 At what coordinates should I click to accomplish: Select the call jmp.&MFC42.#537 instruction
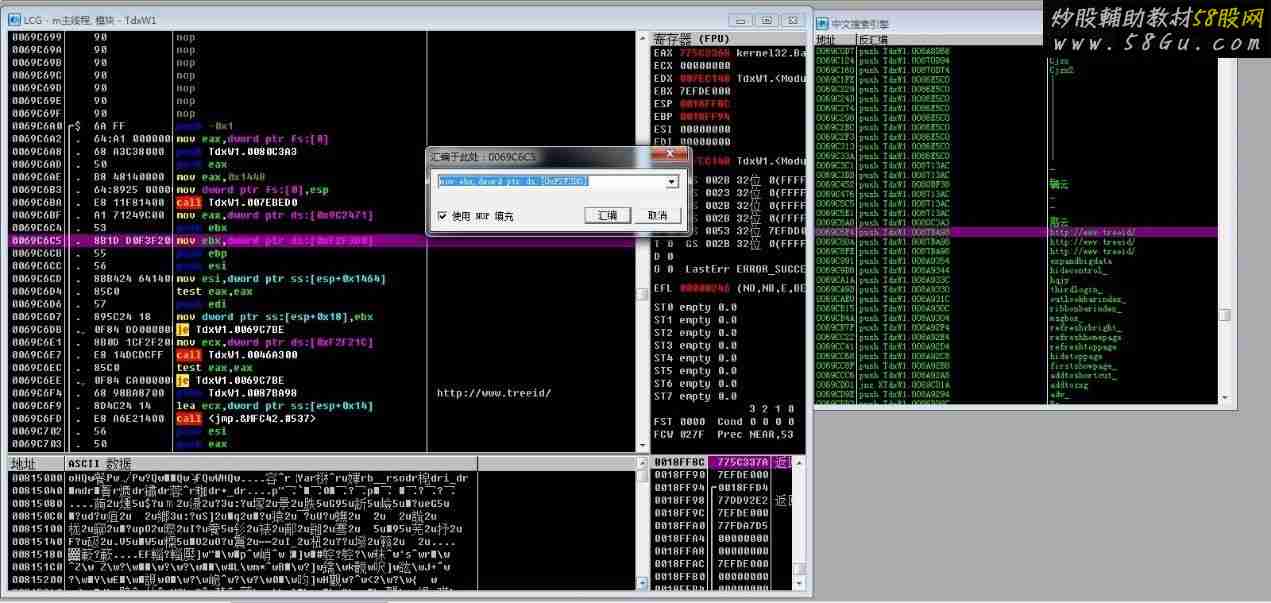point(322,419)
